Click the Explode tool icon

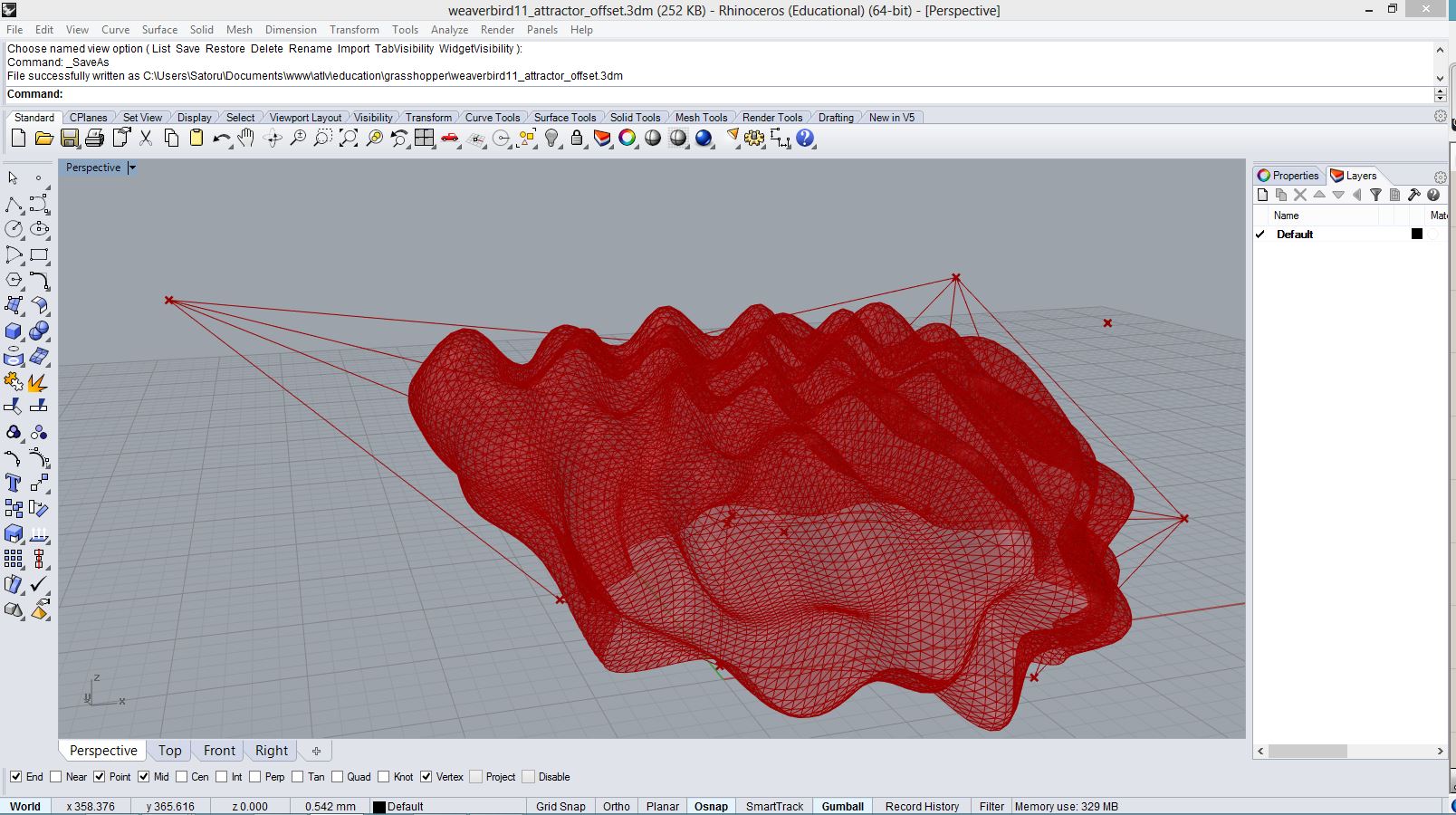(38, 383)
